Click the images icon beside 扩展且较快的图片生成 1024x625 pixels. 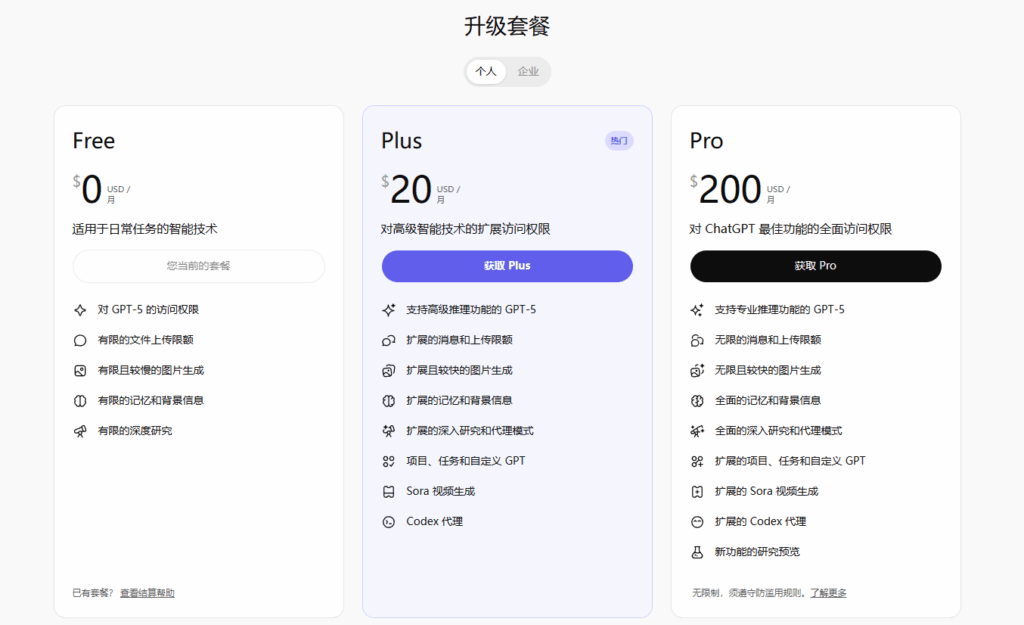tap(389, 371)
